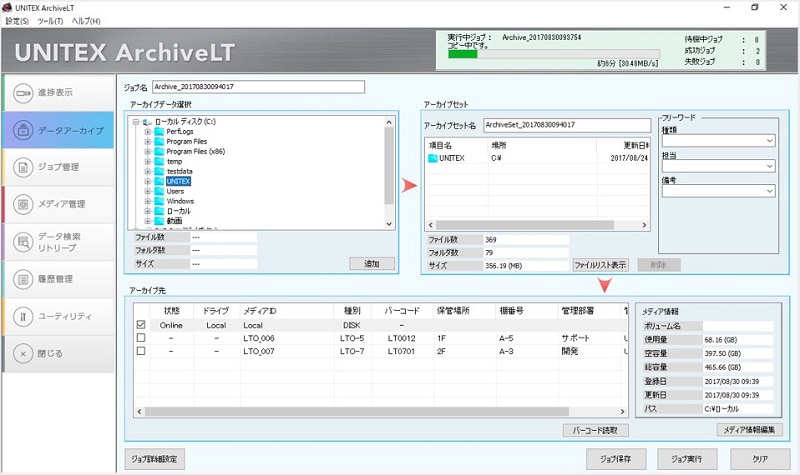Open the 進捗表示 sidebar icon

click(x=23, y=93)
